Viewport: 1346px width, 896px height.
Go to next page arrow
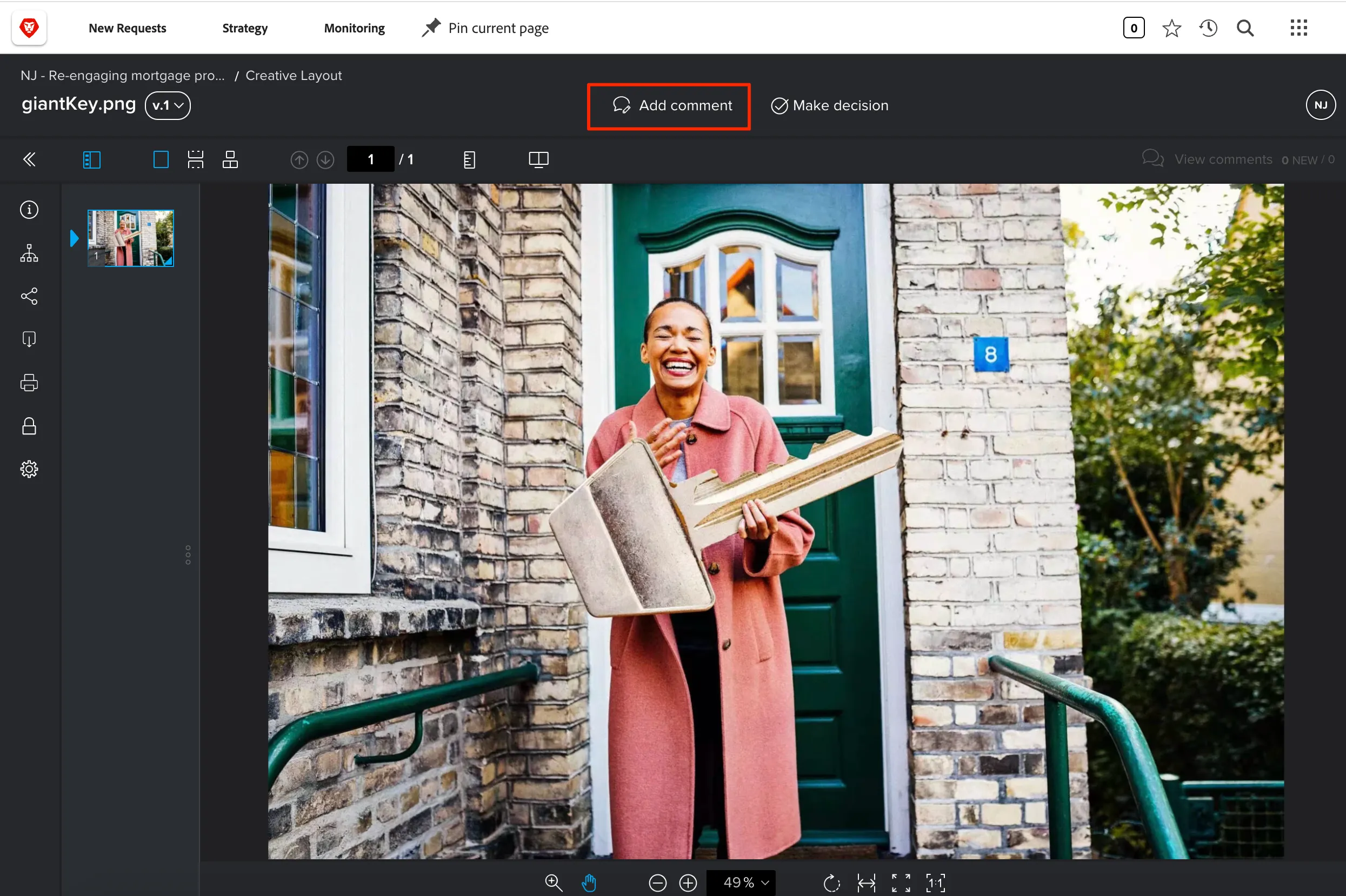pos(326,160)
